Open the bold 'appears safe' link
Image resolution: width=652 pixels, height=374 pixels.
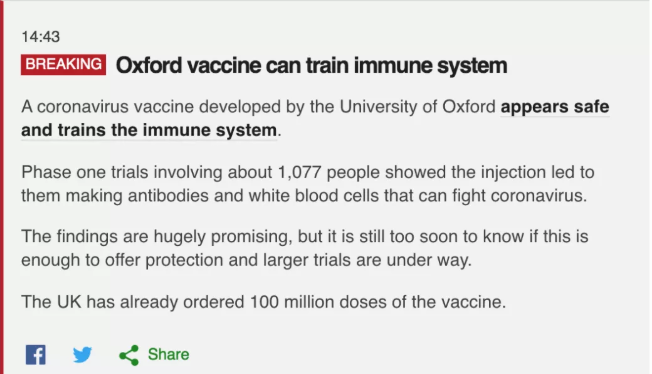tap(555, 107)
